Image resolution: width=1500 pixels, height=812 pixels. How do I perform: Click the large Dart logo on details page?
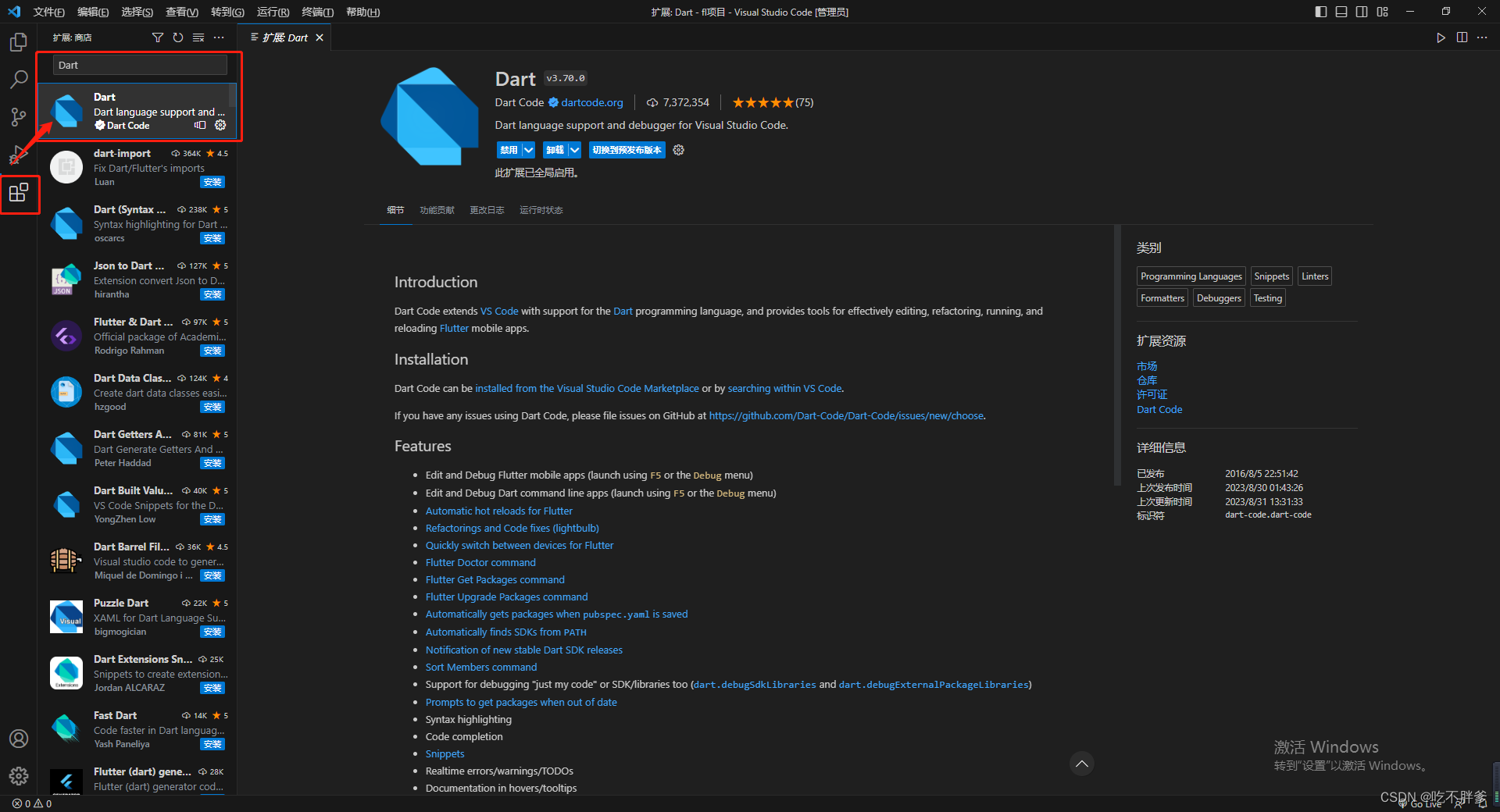[430, 116]
